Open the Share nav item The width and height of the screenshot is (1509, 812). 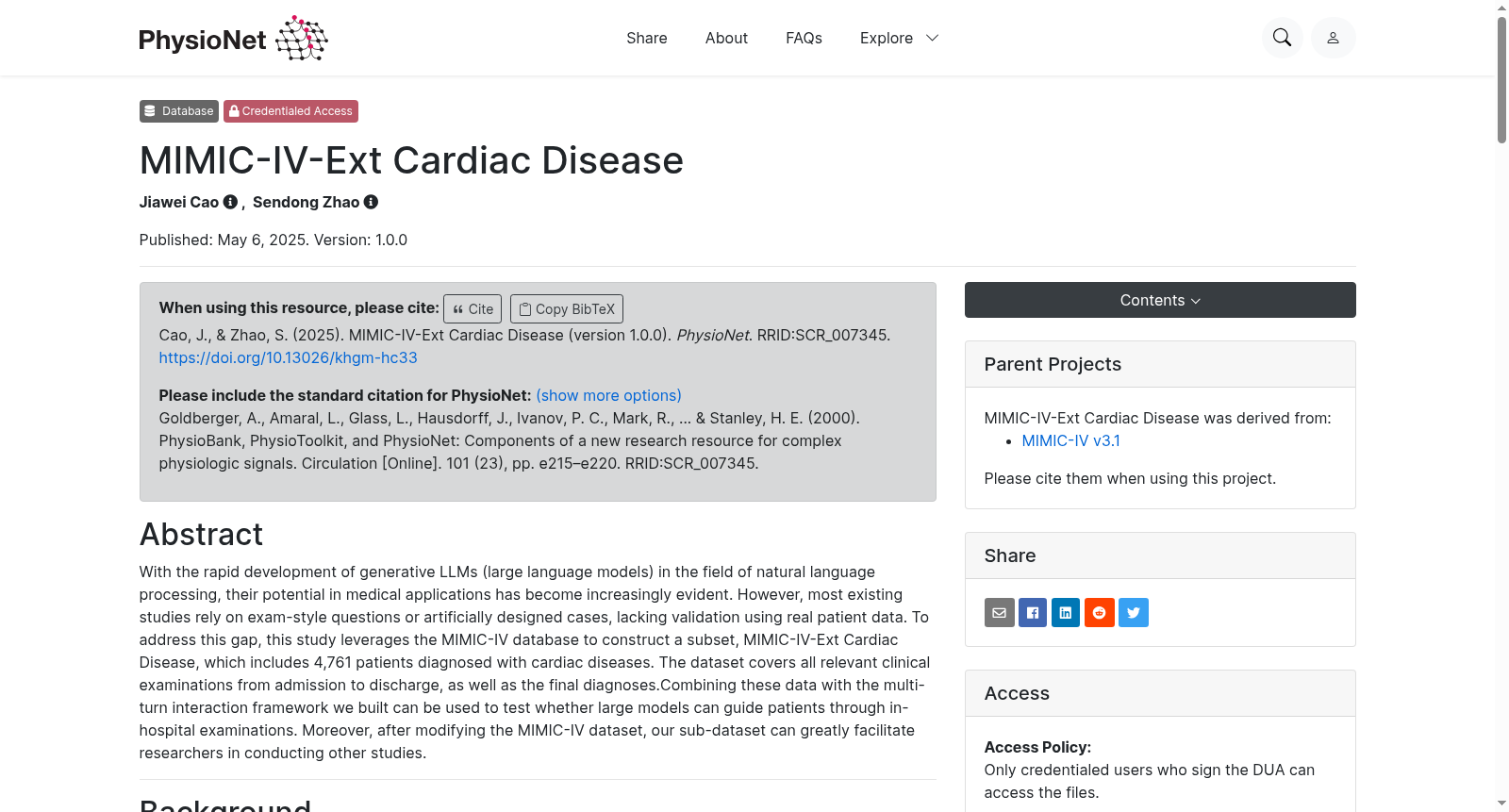[x=647, y=38]
